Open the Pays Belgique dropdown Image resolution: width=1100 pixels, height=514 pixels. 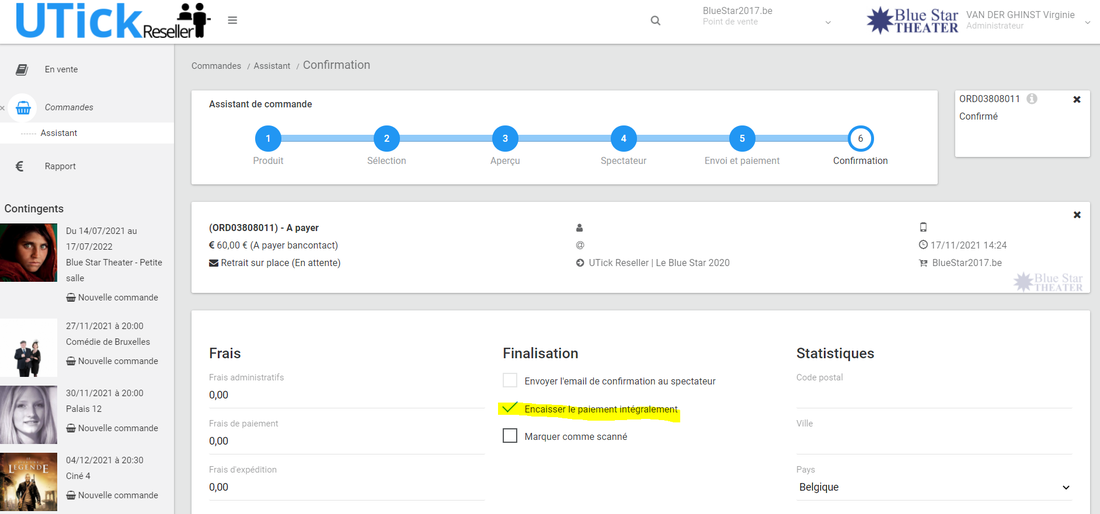point(933,487)
